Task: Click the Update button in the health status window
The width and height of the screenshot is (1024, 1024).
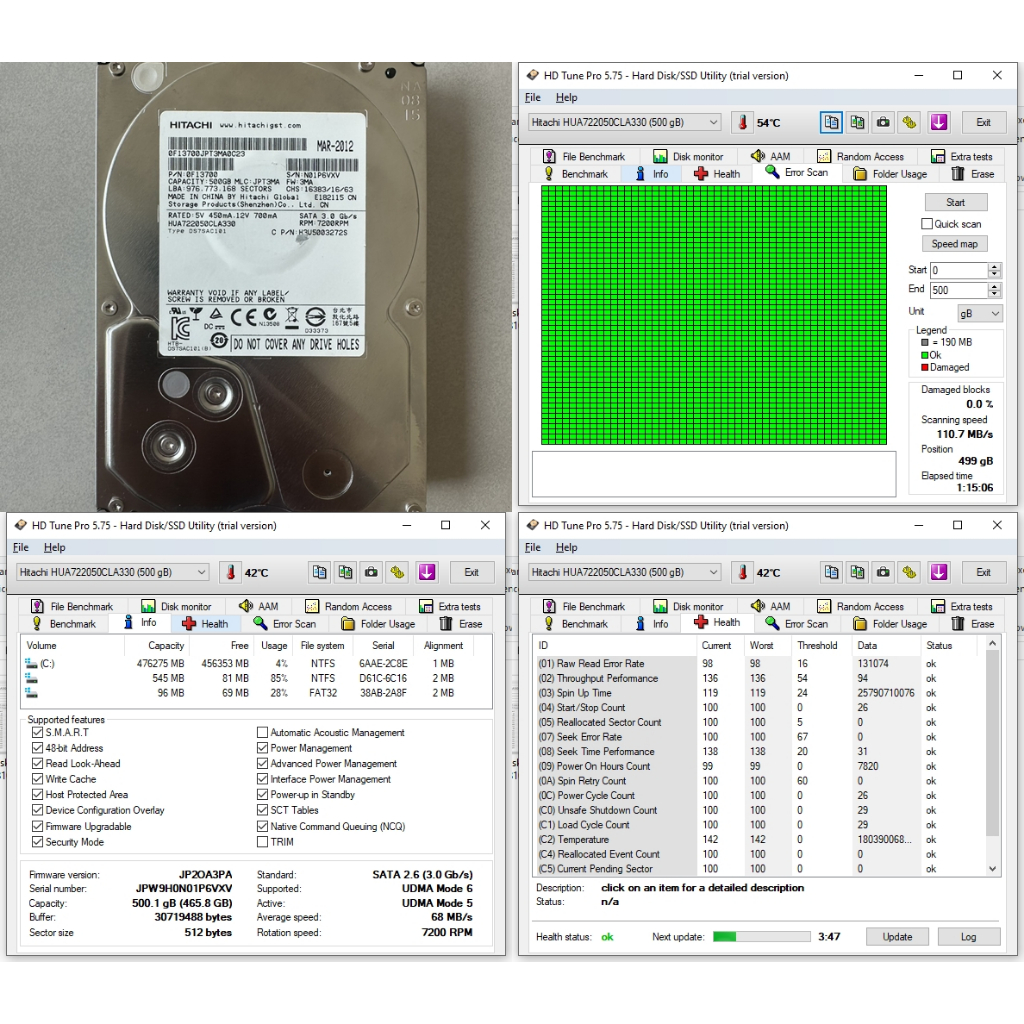Action: (x=897, y=937)
